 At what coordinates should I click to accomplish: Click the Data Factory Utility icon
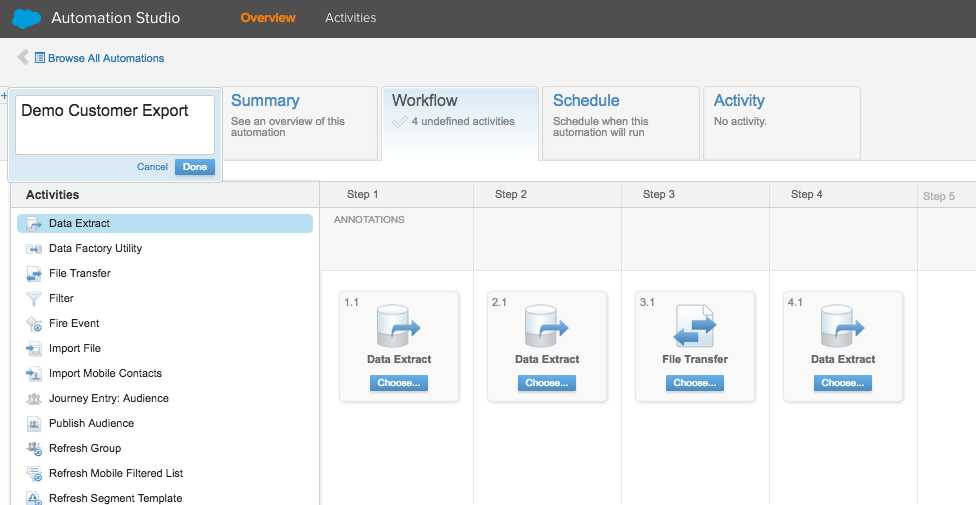[x=34, y=248]
